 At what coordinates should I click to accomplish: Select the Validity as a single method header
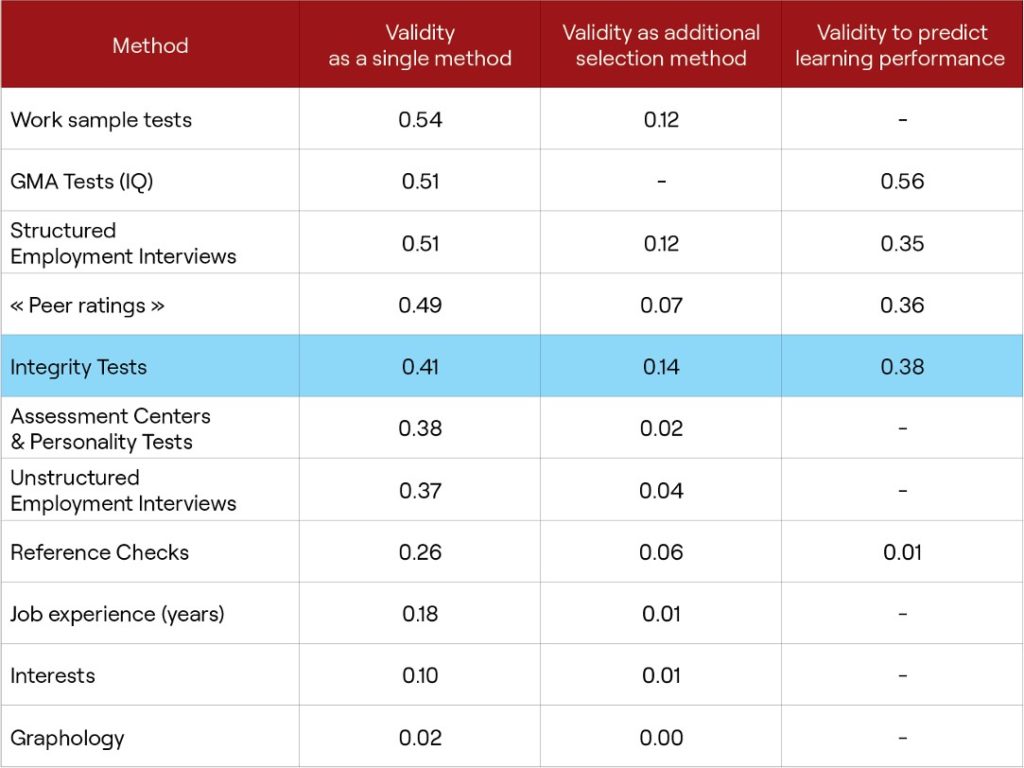pos(419,45)
